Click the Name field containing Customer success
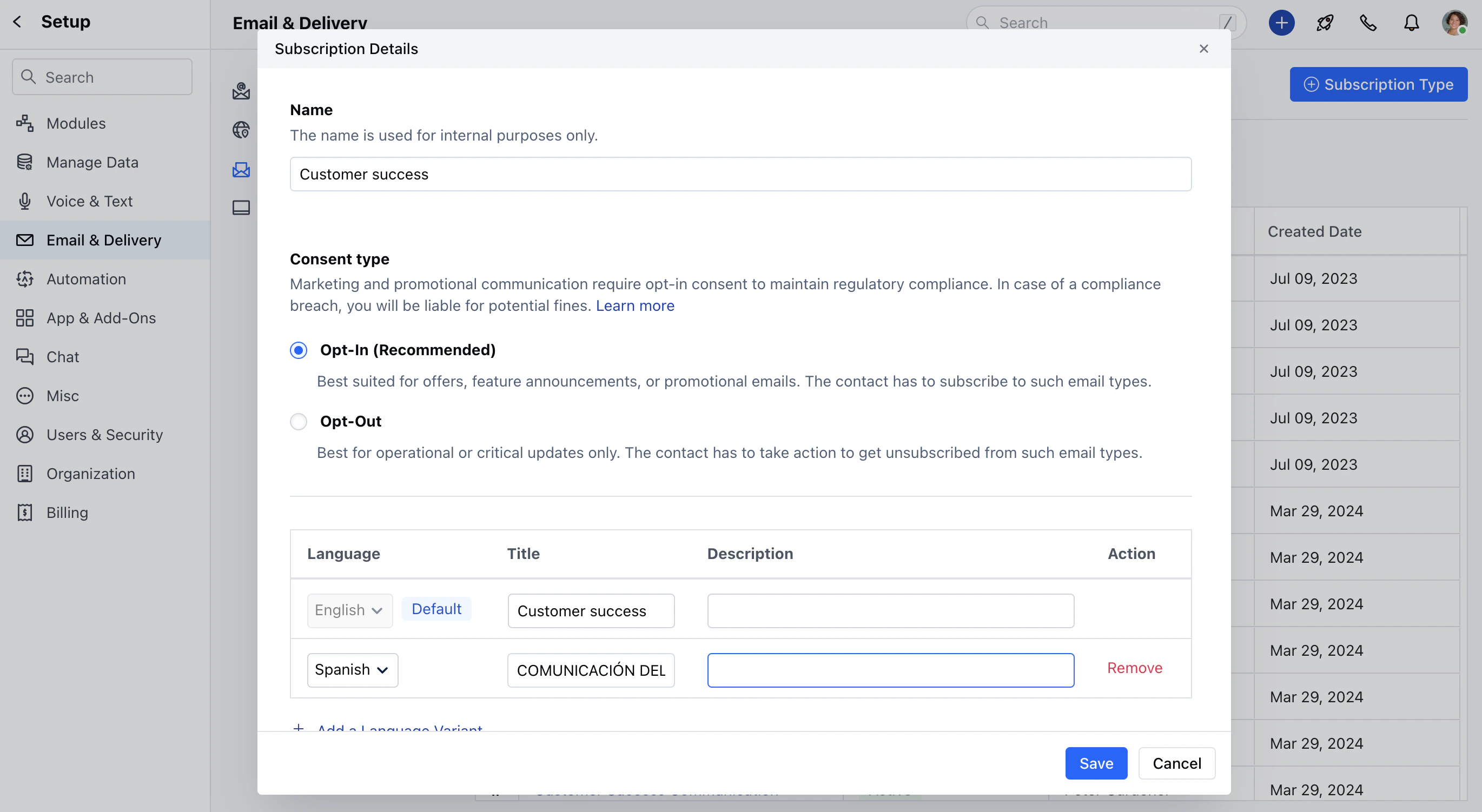 (740, 174)
